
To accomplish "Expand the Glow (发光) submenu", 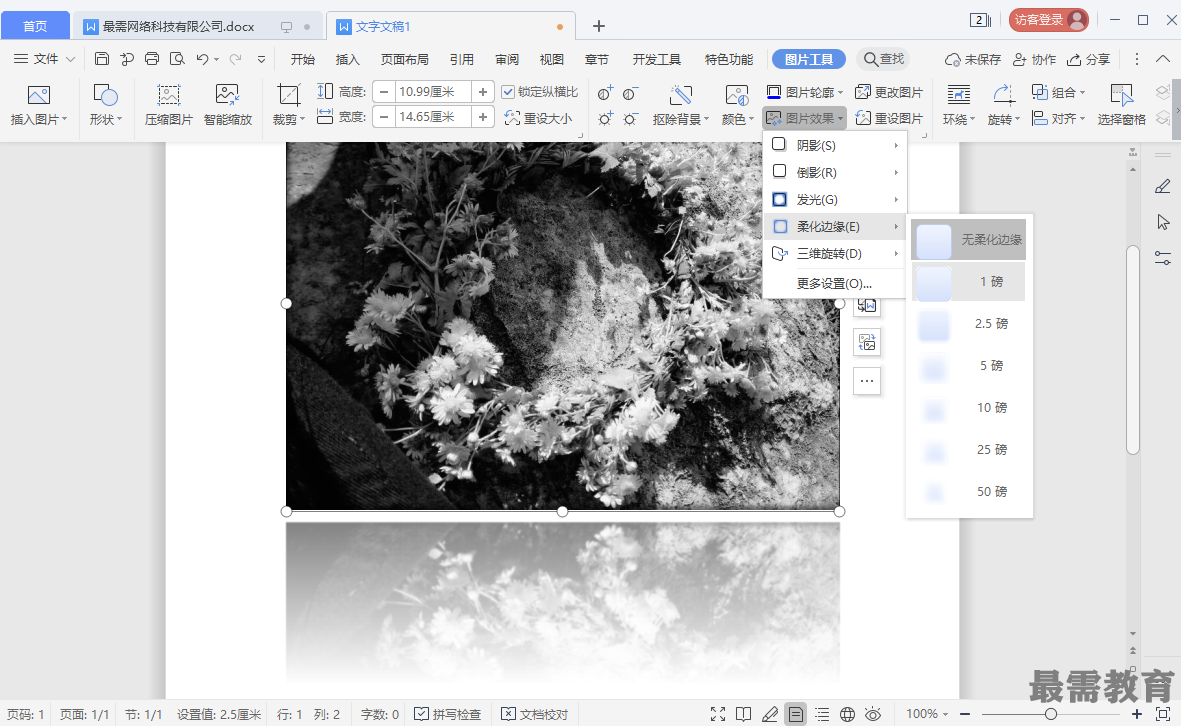I will (835, 200).
